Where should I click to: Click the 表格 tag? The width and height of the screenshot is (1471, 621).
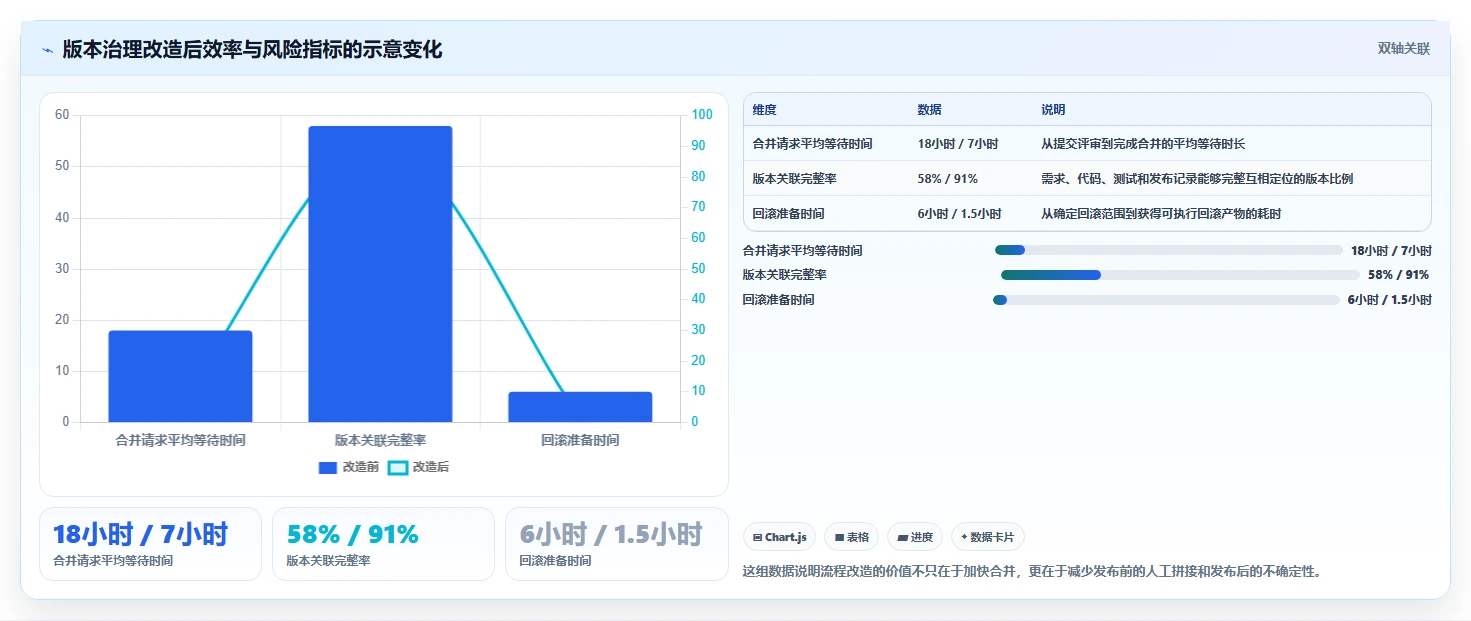pos(851,537)
